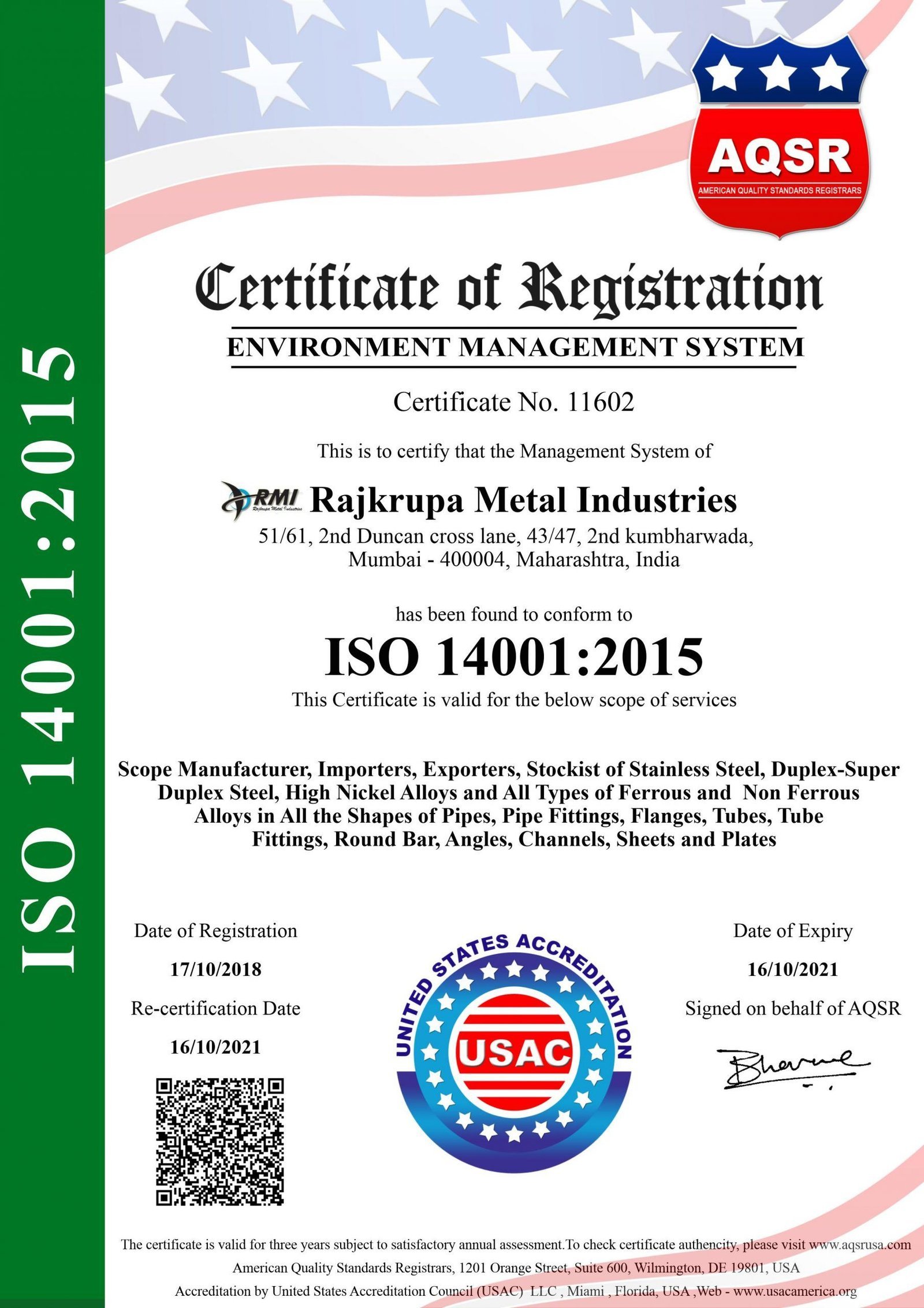The image size is (924, 1308).
Task: Click the RMI company logo
Action: tap(262, 500)
